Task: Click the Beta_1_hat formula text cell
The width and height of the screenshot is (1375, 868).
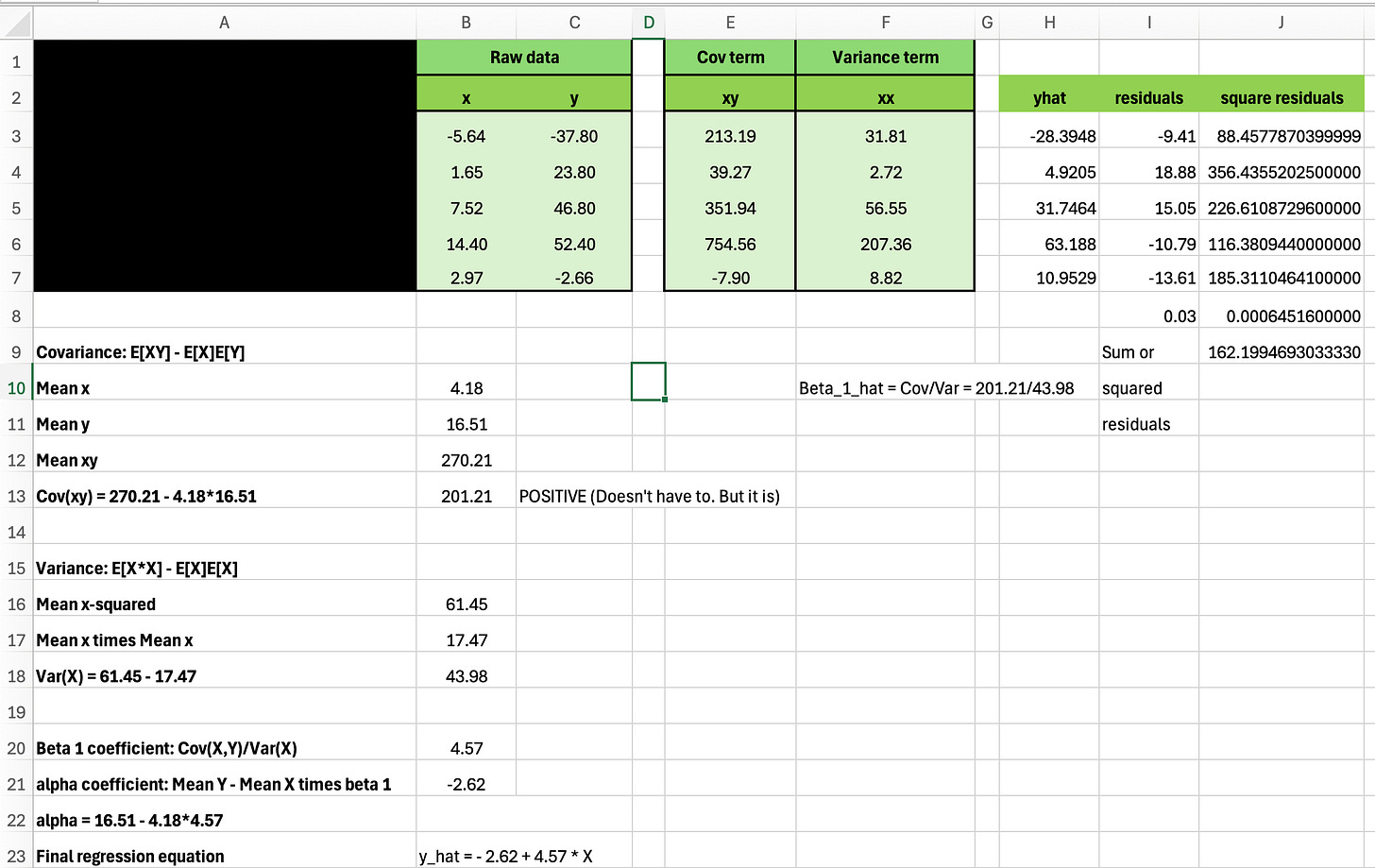Action: (936, 388)
